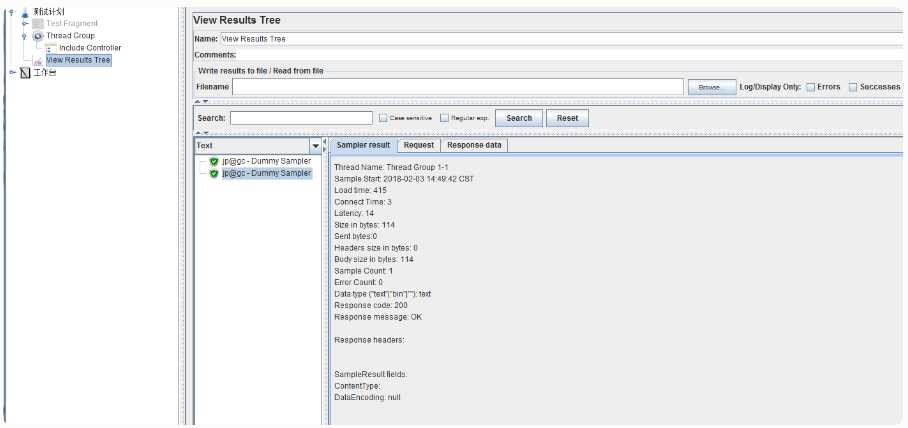The image size is (908, 428).
Task: Click the 'Headers size in bytes: 0' line
Action: click(376, 248)
